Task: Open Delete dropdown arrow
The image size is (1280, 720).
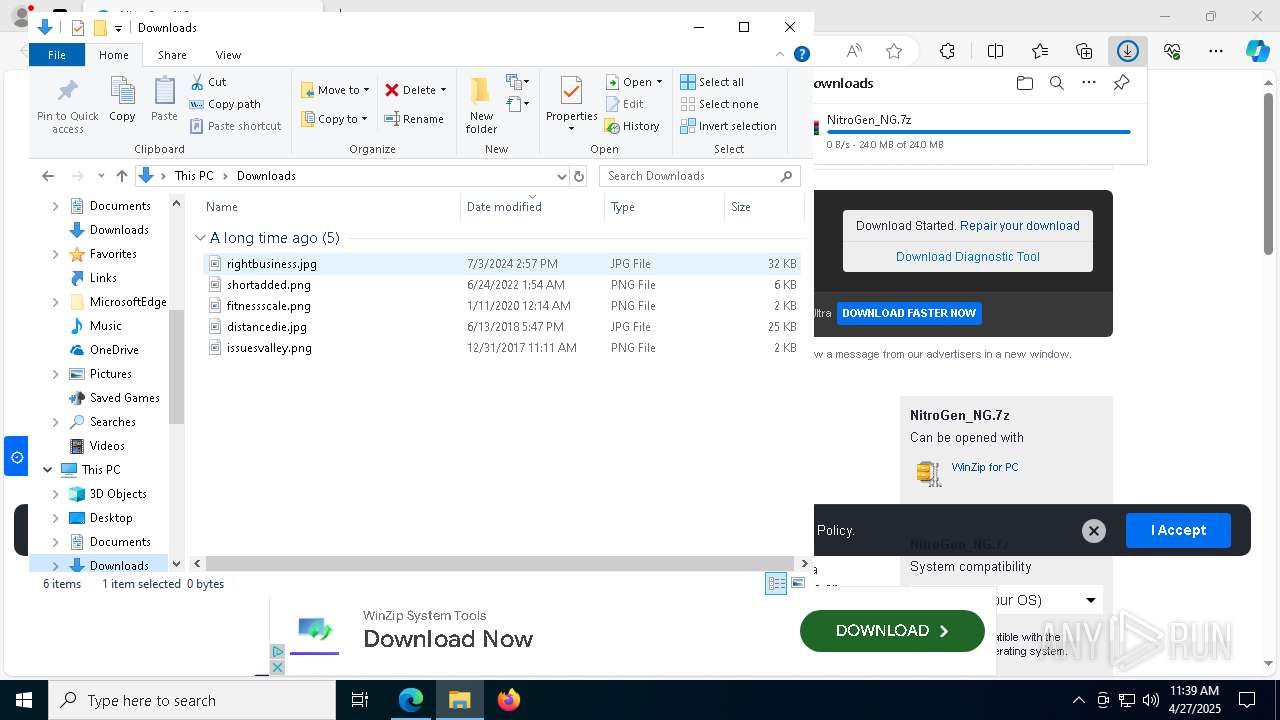Action: click(x=443, y=90)
